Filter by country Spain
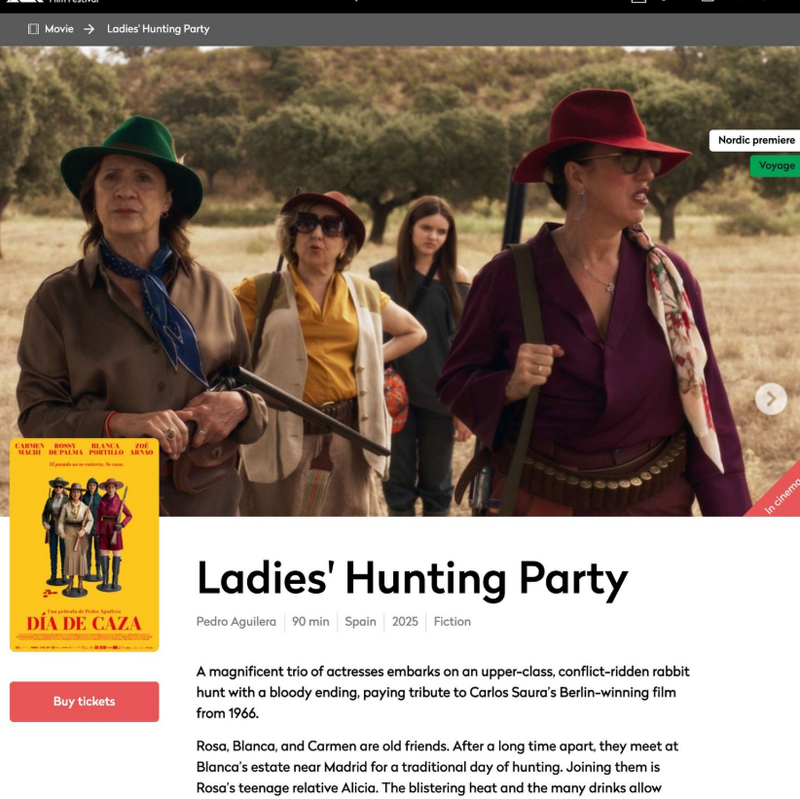800x799 pixels. 360,621
